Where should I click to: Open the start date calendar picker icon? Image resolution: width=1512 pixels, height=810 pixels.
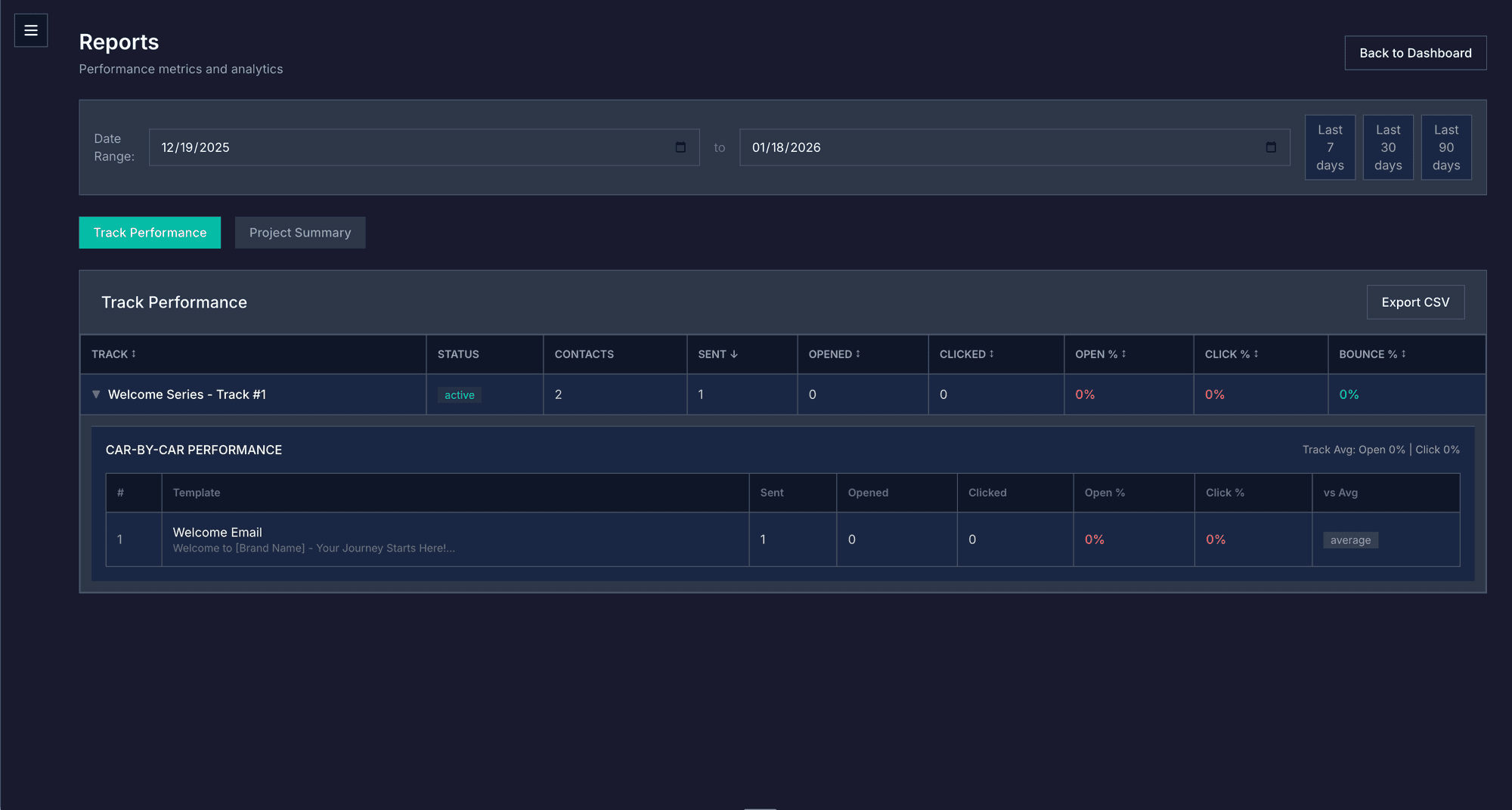click(680, 147)
